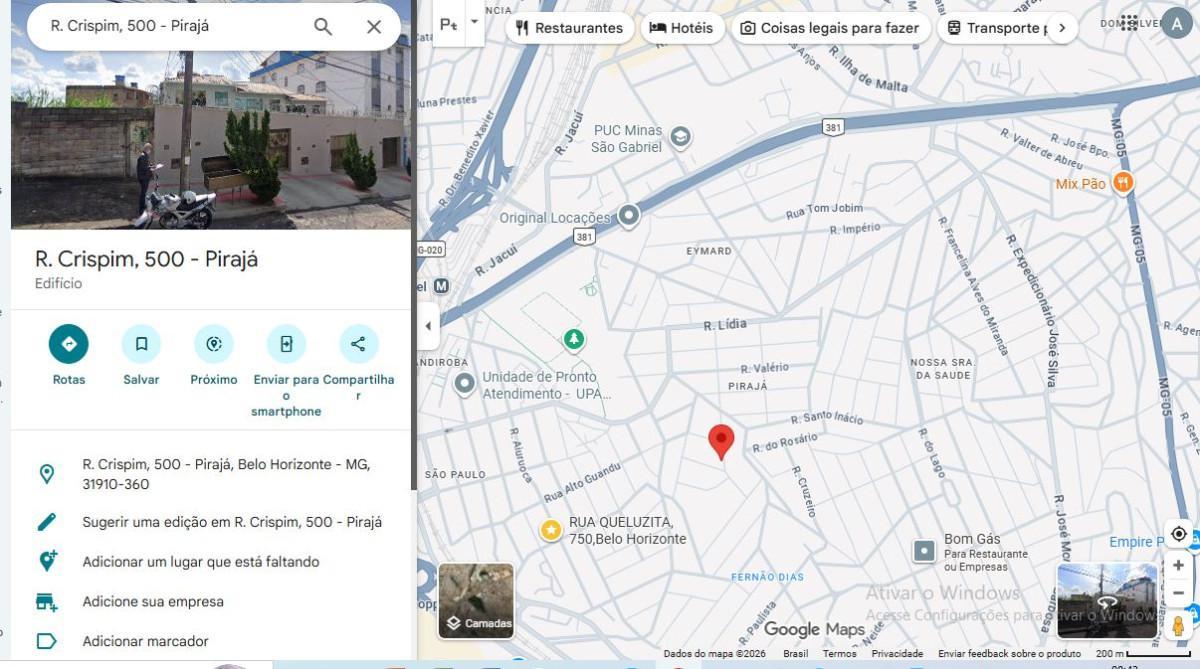Search nearby using the Próximo icon
Screen dimensions: 1200x669
(x=214, y=344)
